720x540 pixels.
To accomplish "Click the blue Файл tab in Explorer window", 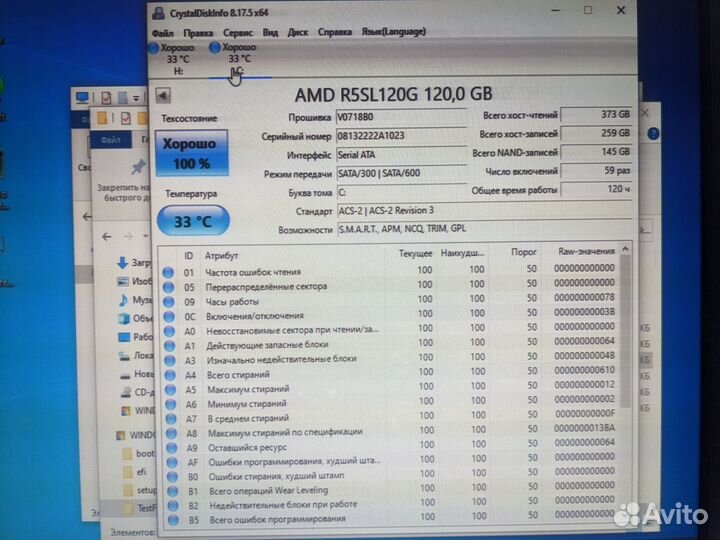I will pos(111,140).
